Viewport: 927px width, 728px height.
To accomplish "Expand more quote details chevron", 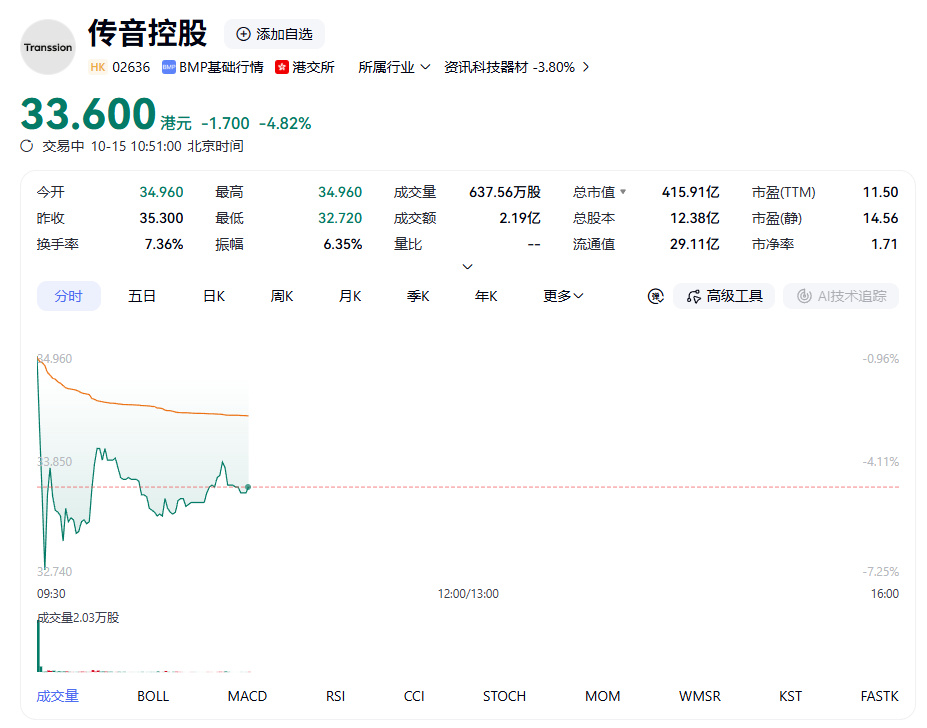I will coord(467,267).
